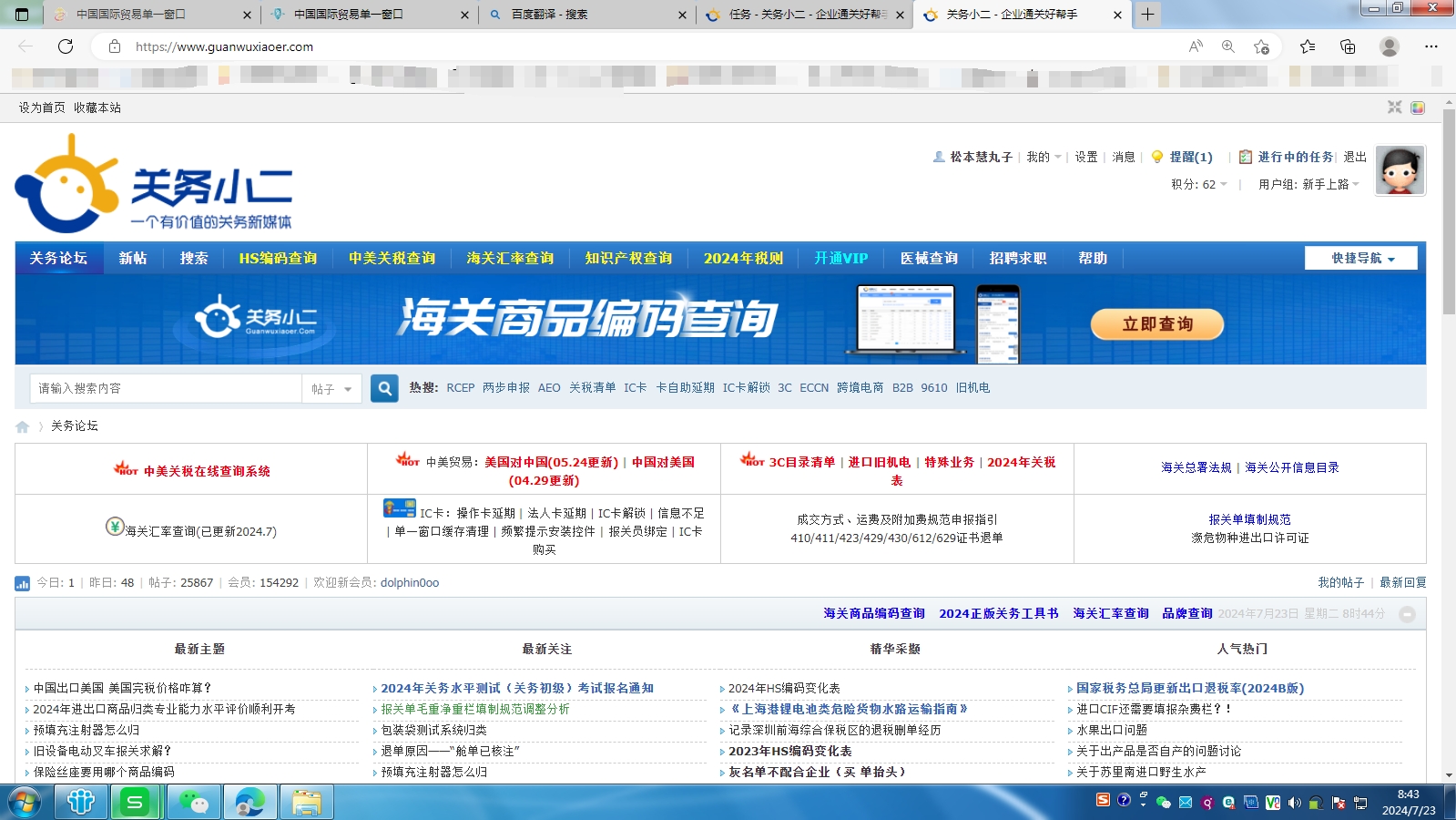1456x820 pixels.
Task: Click the zoom icon in address bar
Action: click(1228, 46)
